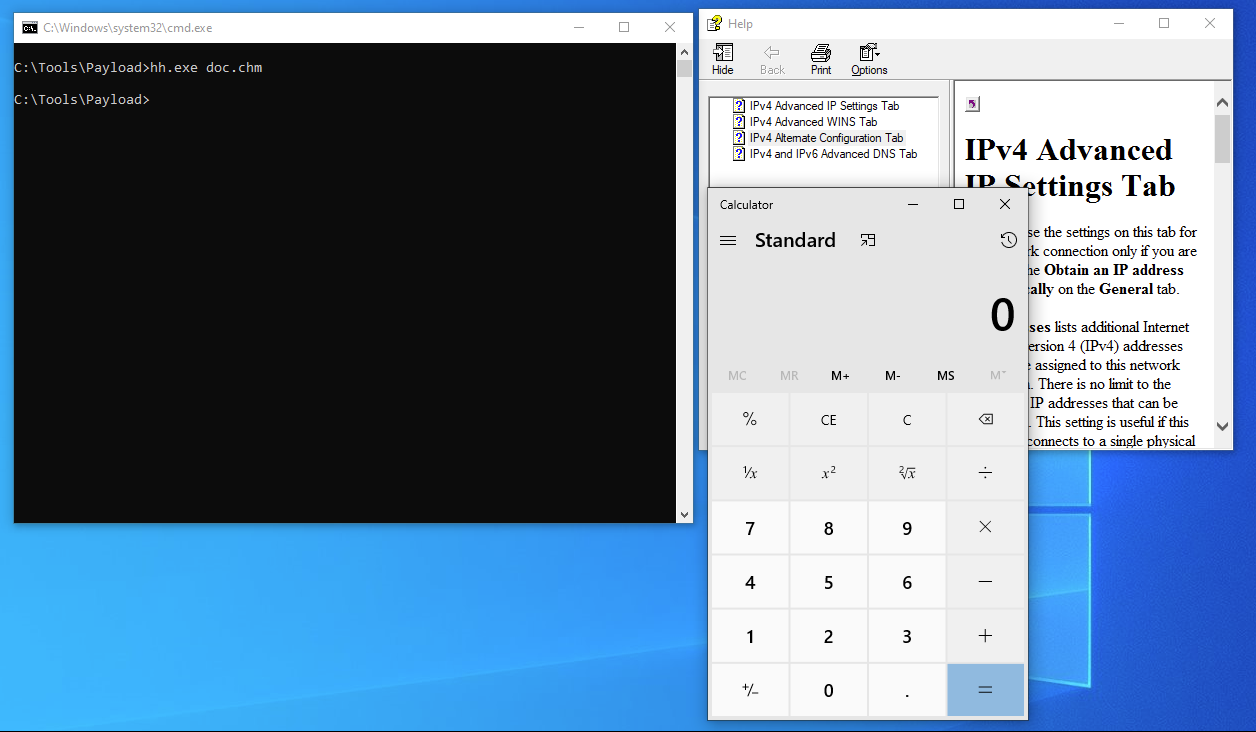Click the Calculator display showing 0
Screen dimensions: 1256x732
coord(1002,316)
